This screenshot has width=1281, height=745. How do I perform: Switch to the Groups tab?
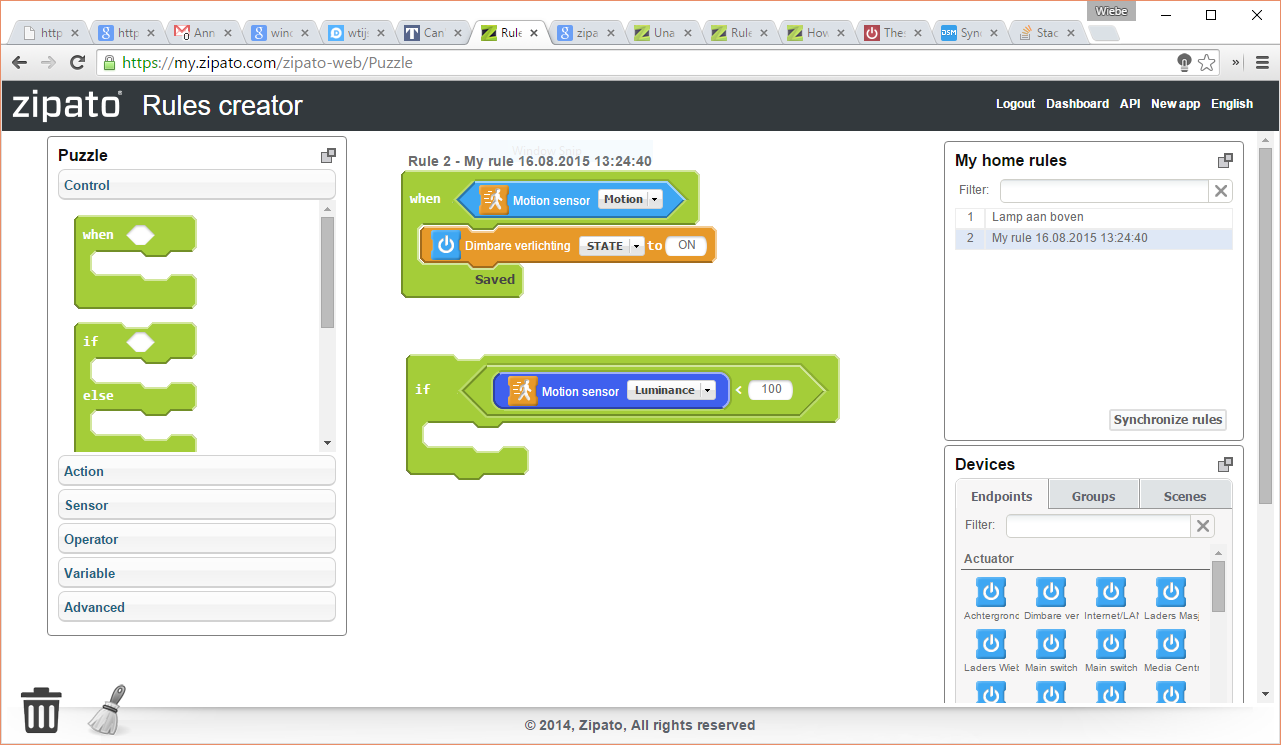1093,496
